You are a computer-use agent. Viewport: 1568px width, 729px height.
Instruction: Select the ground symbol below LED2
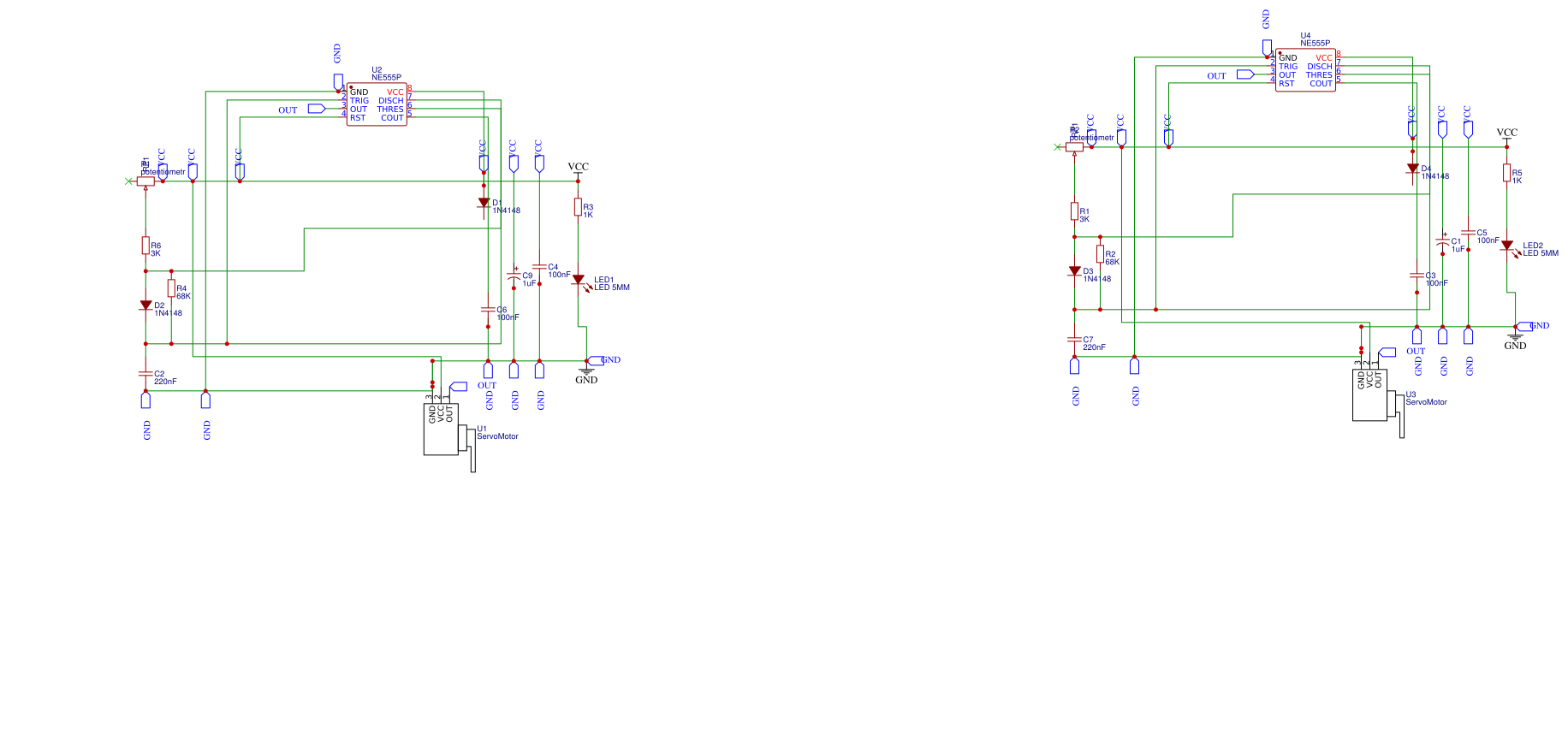(1515, 337)
